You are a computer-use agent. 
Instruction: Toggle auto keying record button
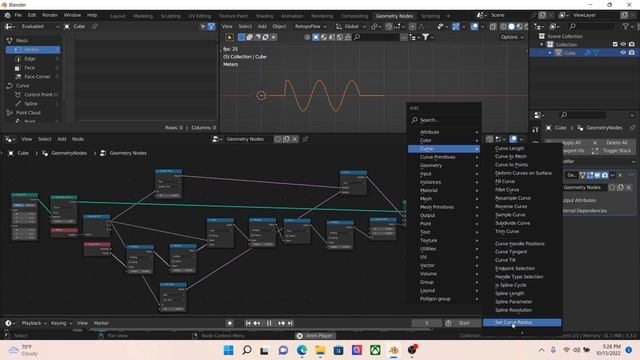pyautogui.click(x=230, y=323)
